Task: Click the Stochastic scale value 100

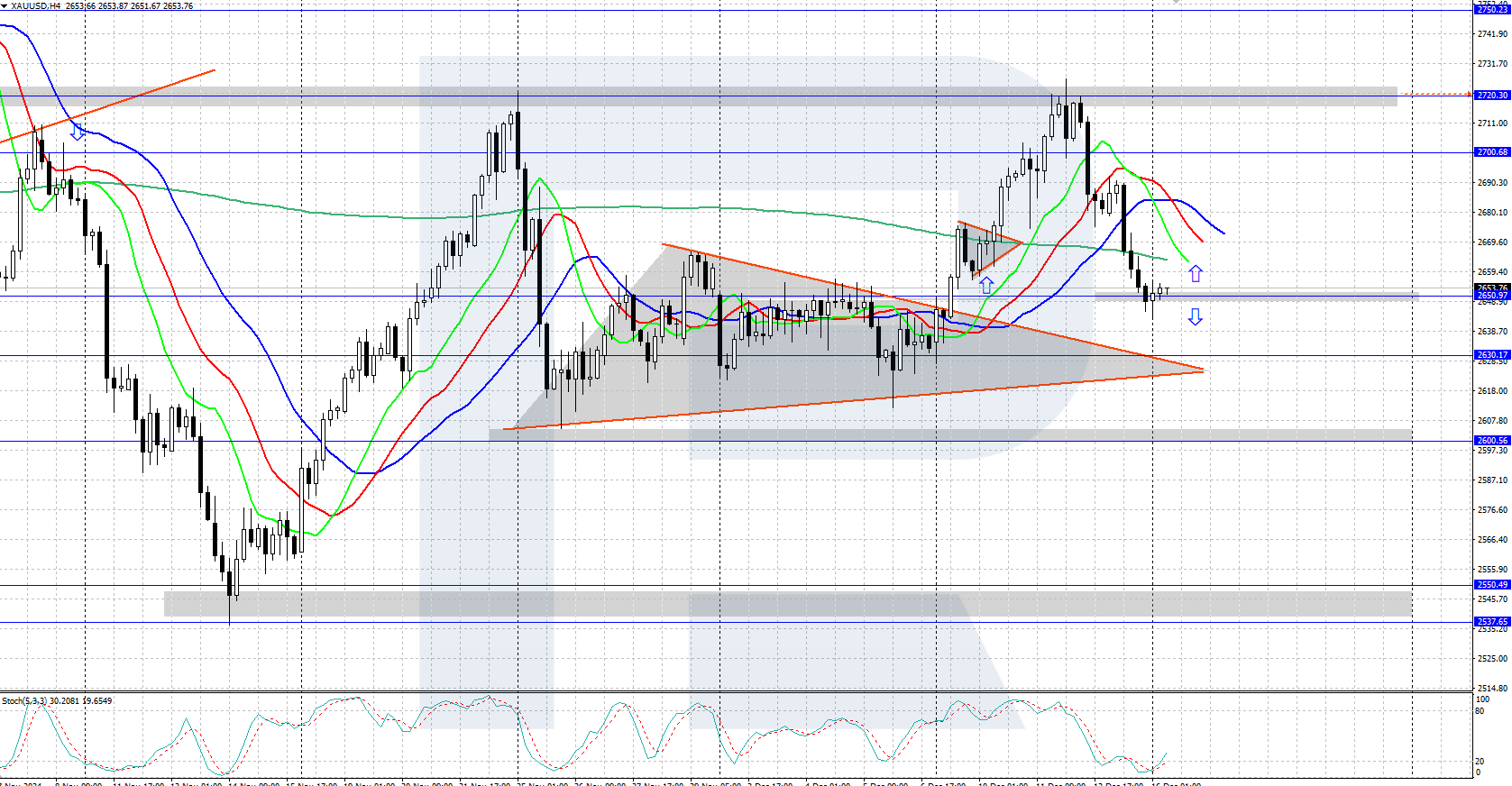Action: pos(1482,699)
